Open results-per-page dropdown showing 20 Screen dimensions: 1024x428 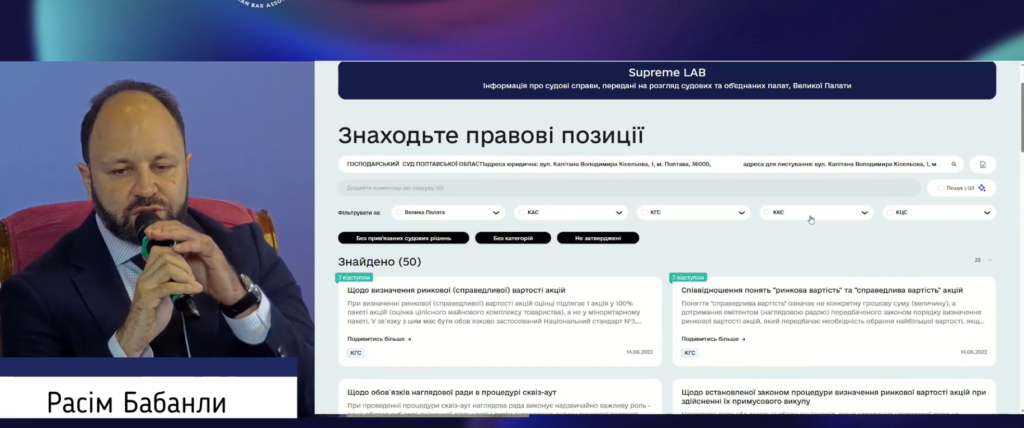[983, 260]
